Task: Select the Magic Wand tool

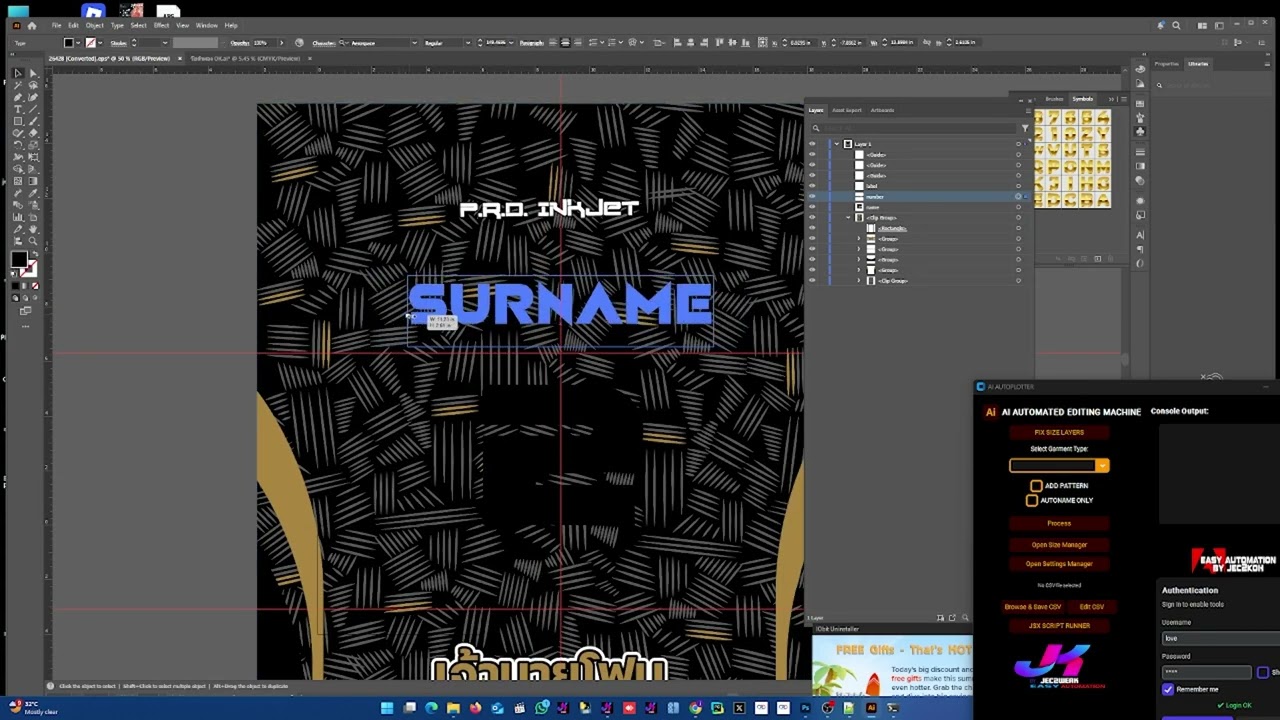Action: (x=18, y=85)
